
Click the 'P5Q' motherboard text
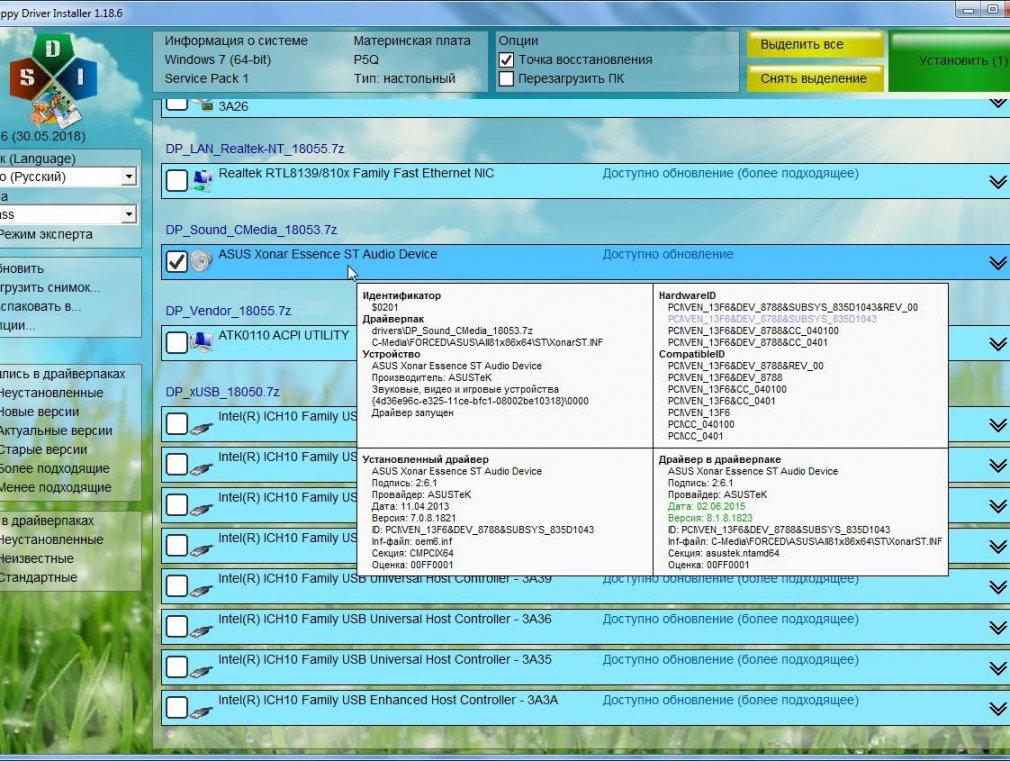tap(366, 60)
